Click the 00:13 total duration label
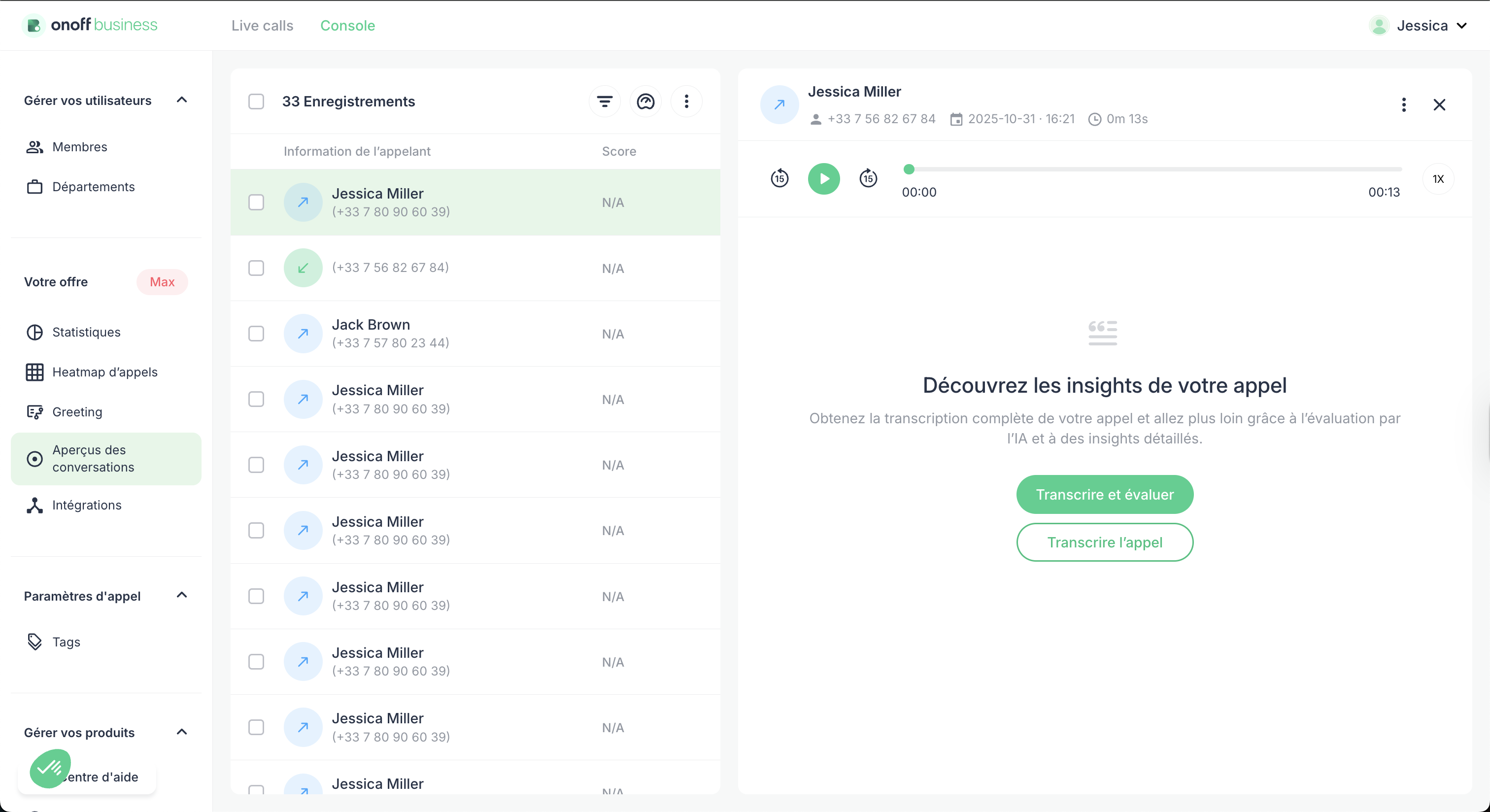Screen dimensions: 1490x812 pos(1384,193)
